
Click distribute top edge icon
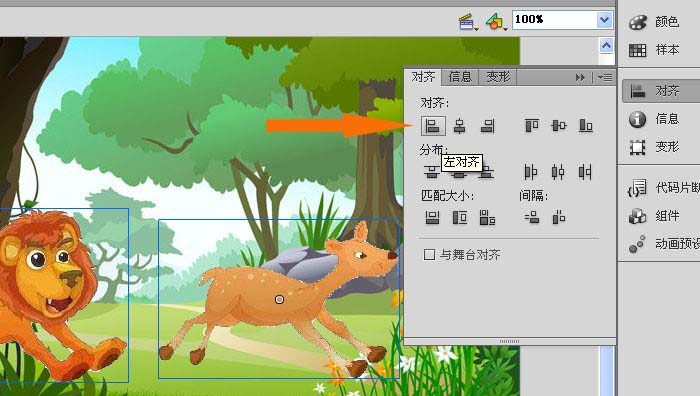coord(432,172)
